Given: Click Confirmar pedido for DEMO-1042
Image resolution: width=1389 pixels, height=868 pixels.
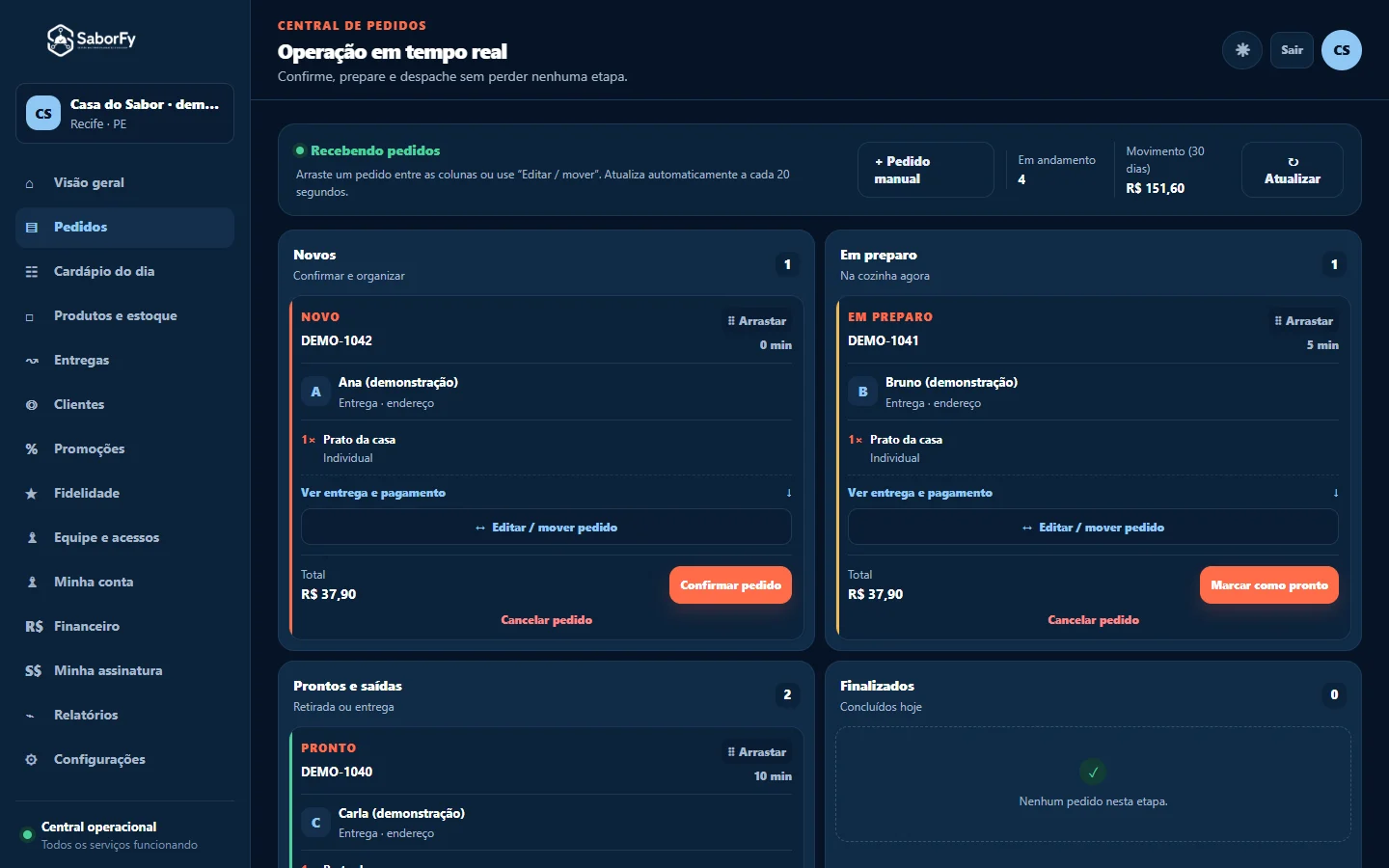Looking at the screenshot, I should pos(730,585).
